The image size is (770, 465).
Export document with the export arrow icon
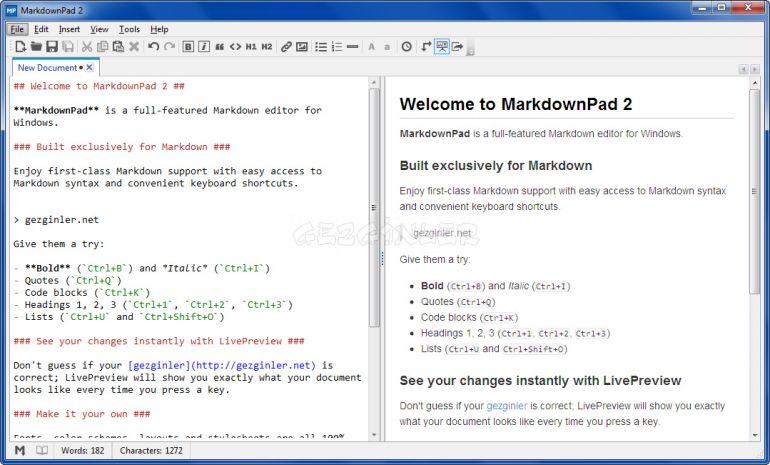(458, 47)
